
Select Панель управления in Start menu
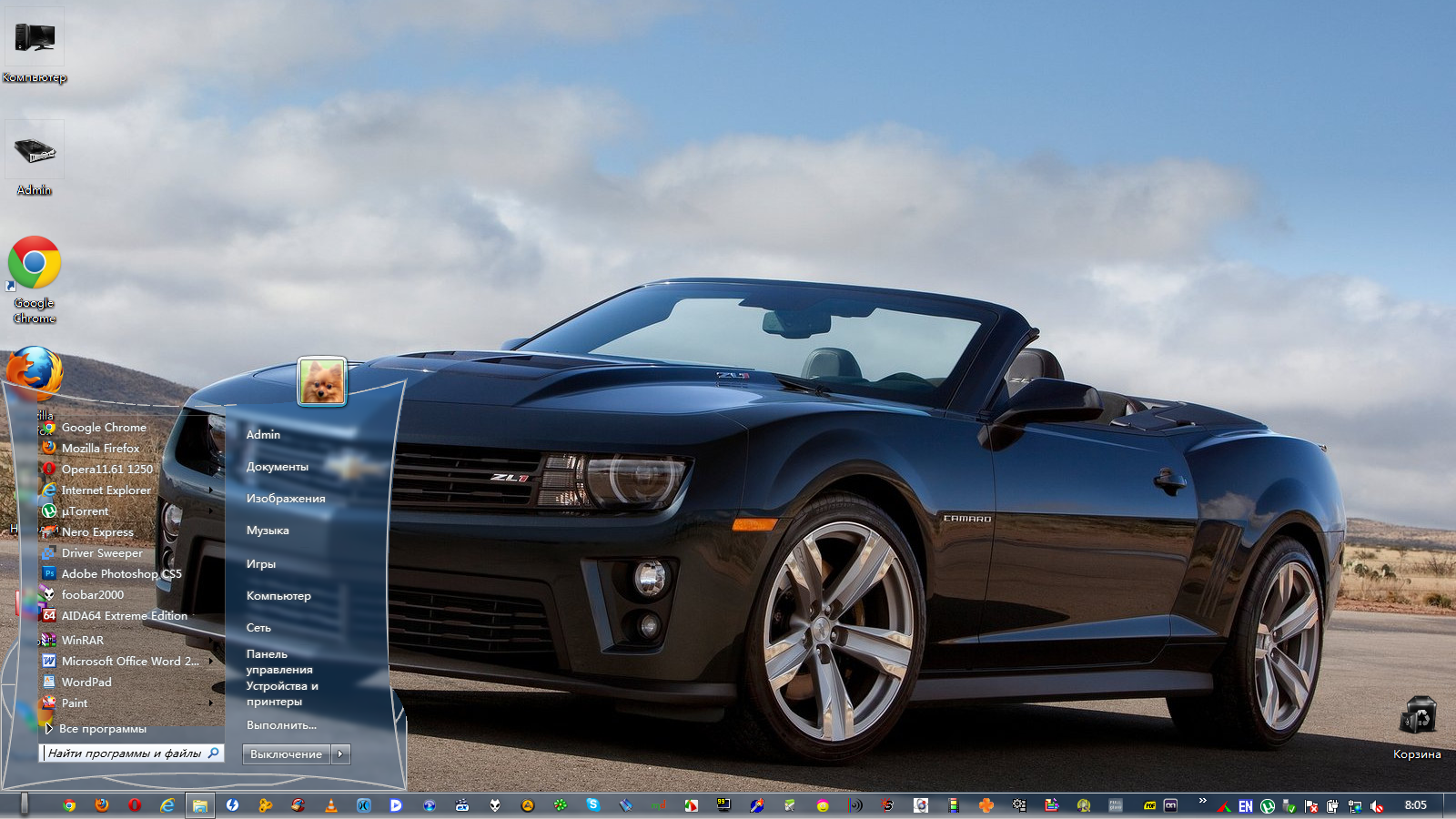278,662
